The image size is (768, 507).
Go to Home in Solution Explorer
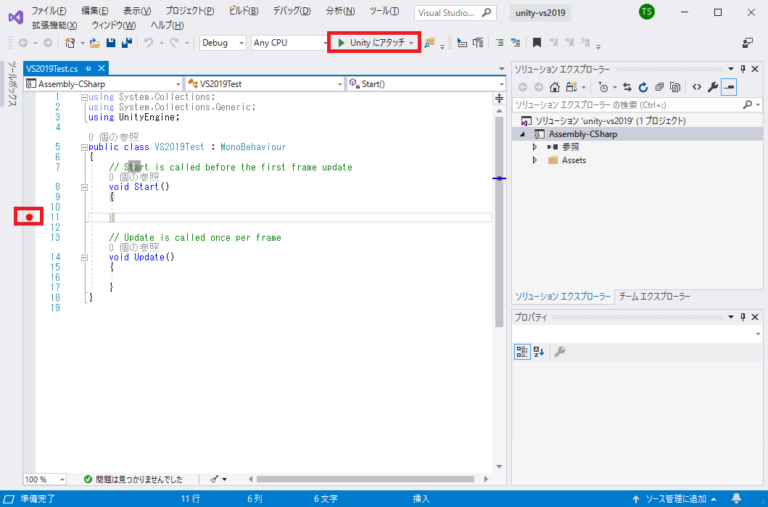(554, 87)
